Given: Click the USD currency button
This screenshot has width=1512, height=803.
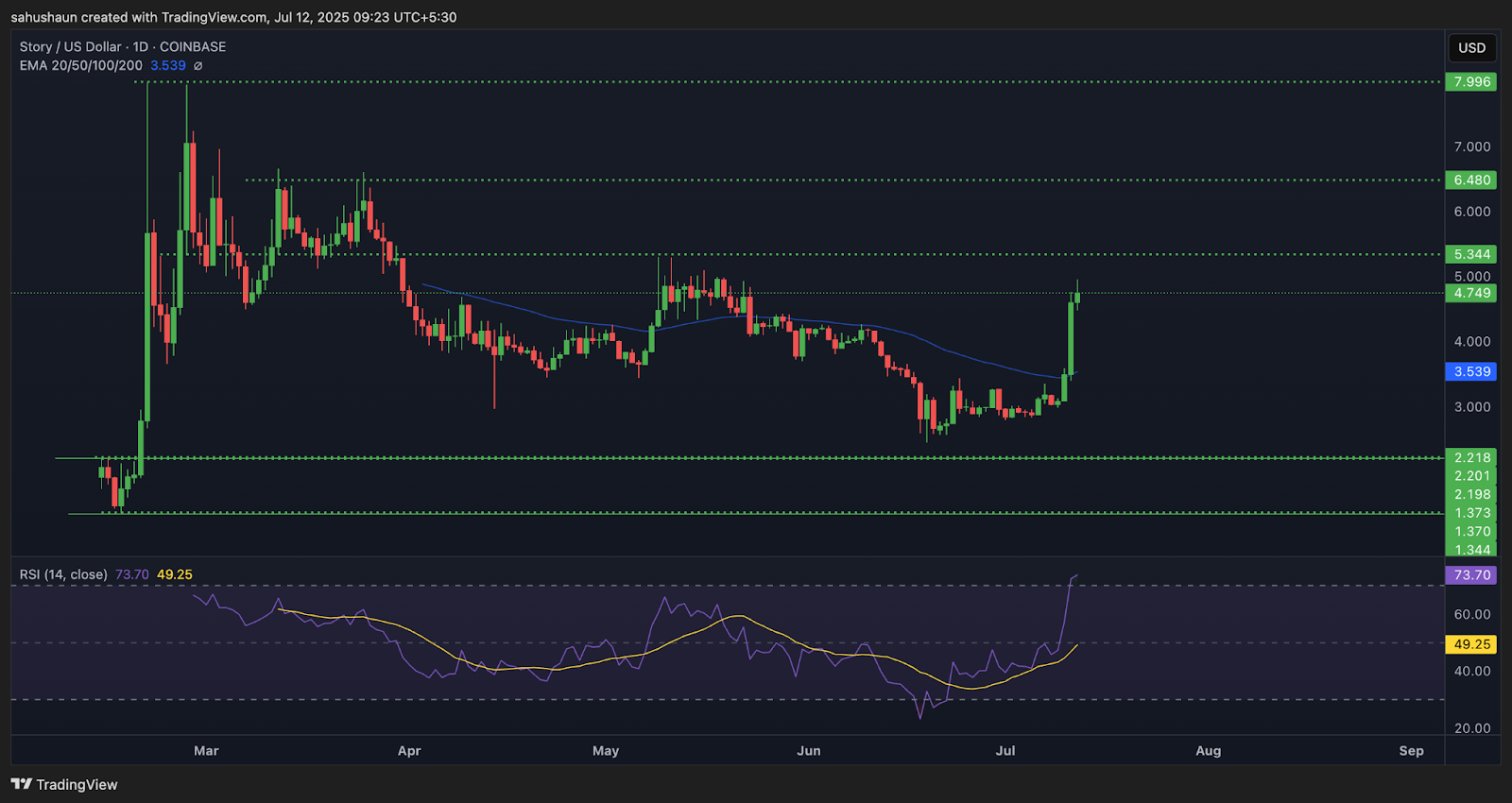Looking at the screenshot, I should (x=1471, y=47).
